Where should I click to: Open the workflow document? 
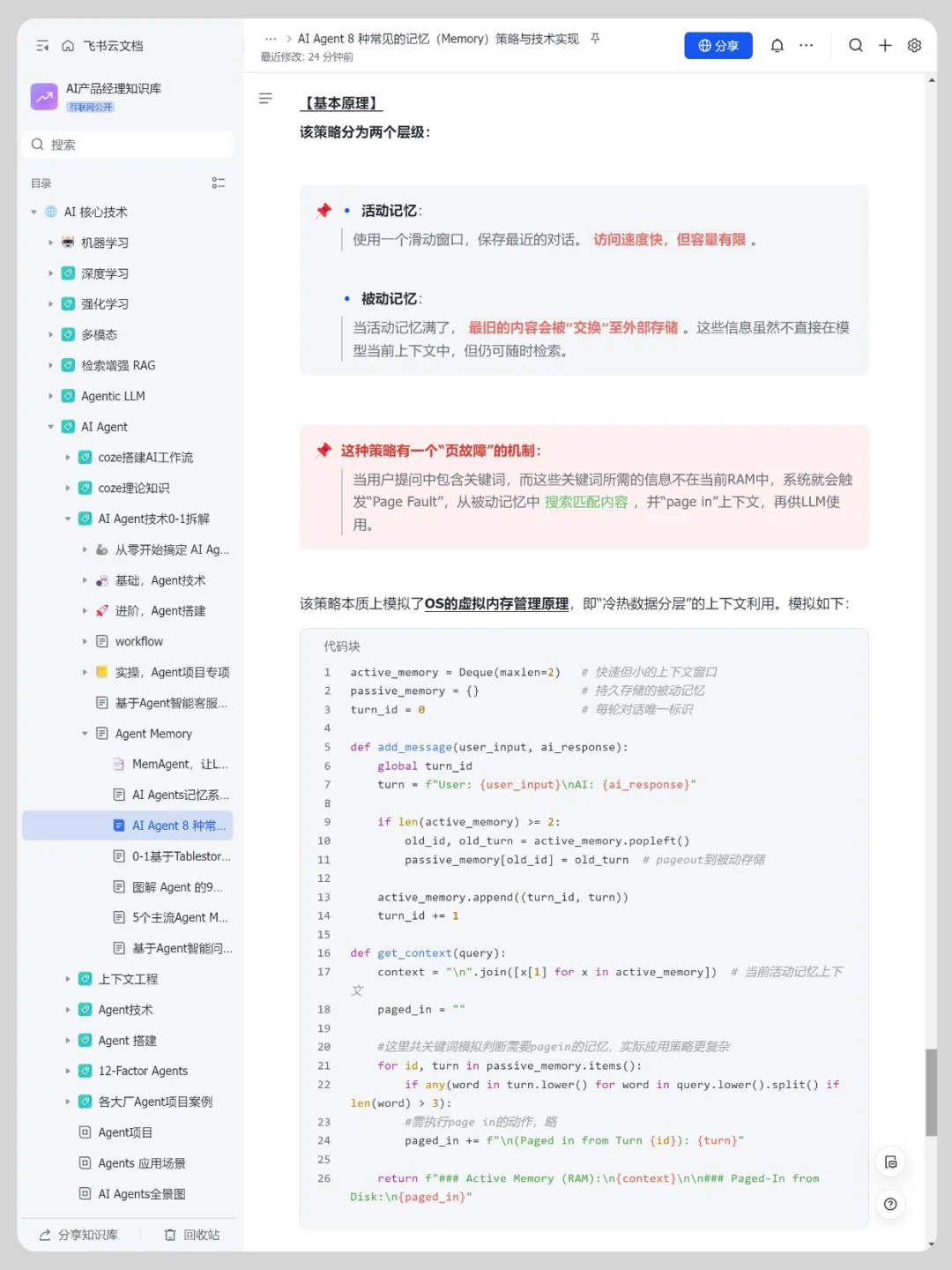139,642
